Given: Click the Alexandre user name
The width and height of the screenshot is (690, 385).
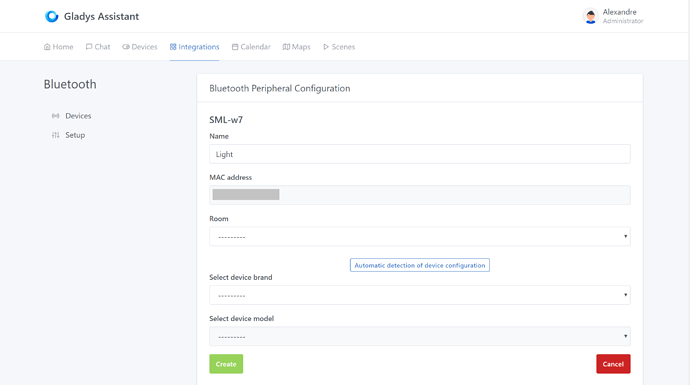Looking at the screenshot, I should (x=619, y=12).
